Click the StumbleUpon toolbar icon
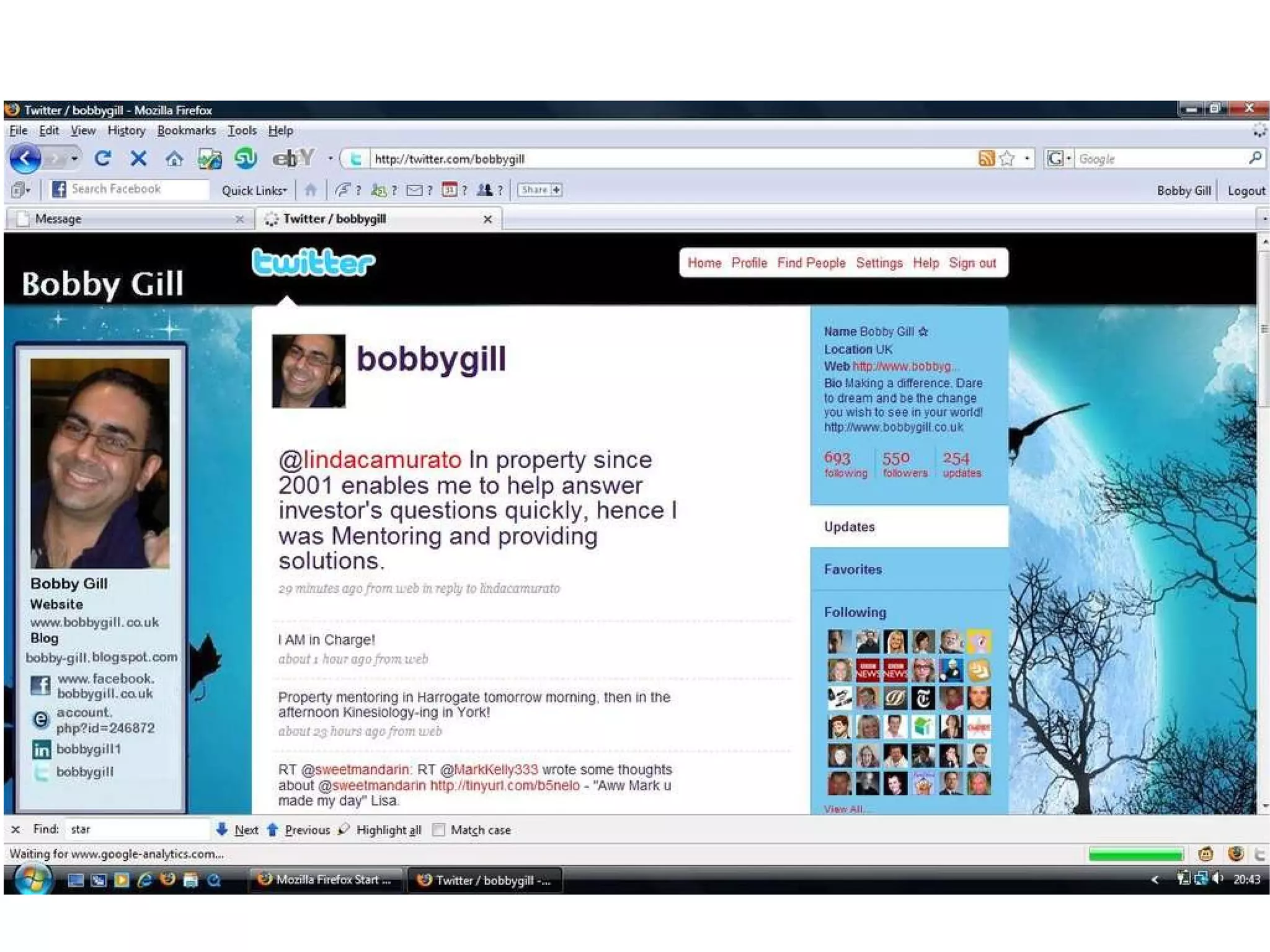Viewport: 1270px width, 952px height. [245, 159]
